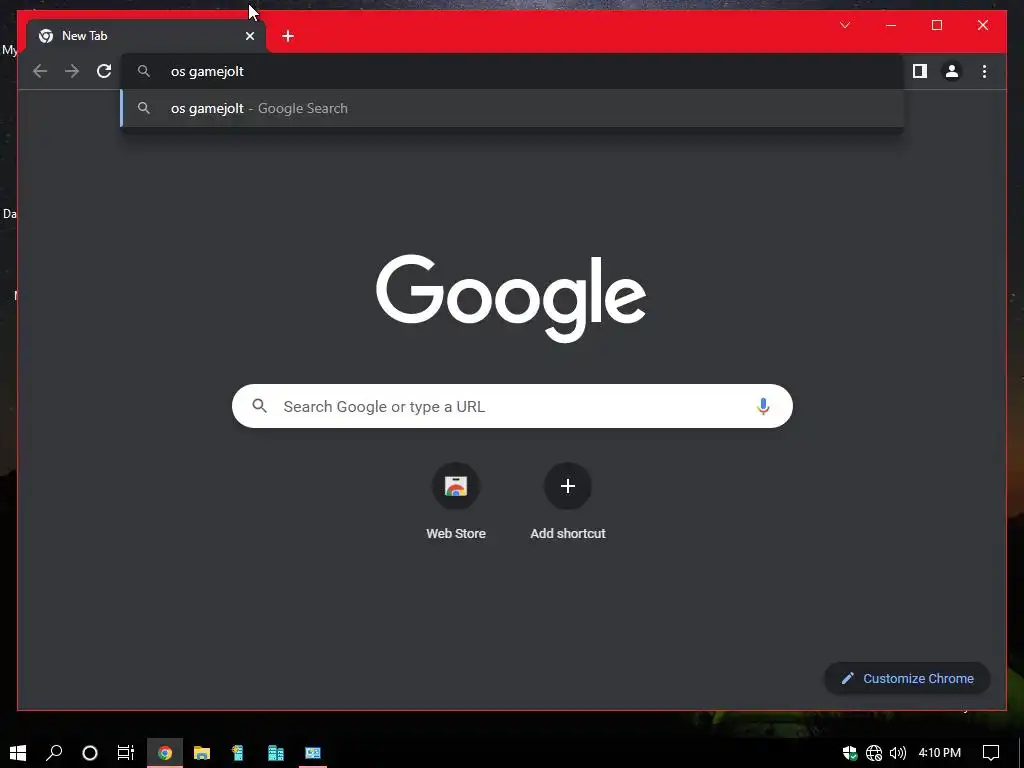The image size is (1024, 768).
Task: Open File Explorer from the taskbar
Action: 202,753
